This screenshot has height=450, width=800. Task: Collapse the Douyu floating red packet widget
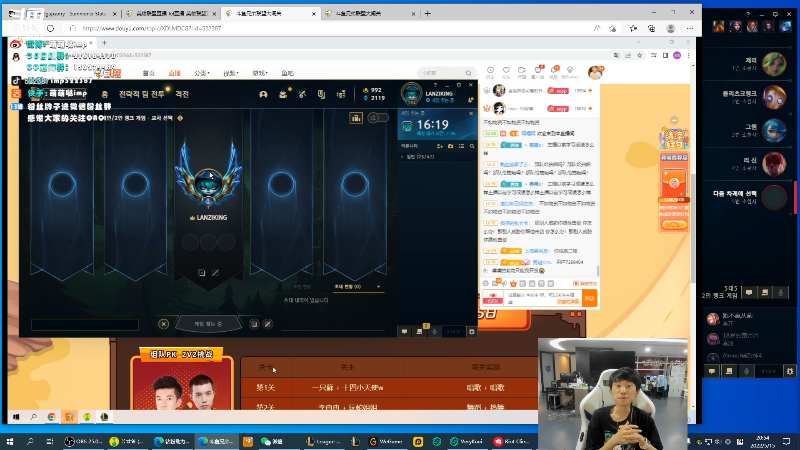coord(674,120)
